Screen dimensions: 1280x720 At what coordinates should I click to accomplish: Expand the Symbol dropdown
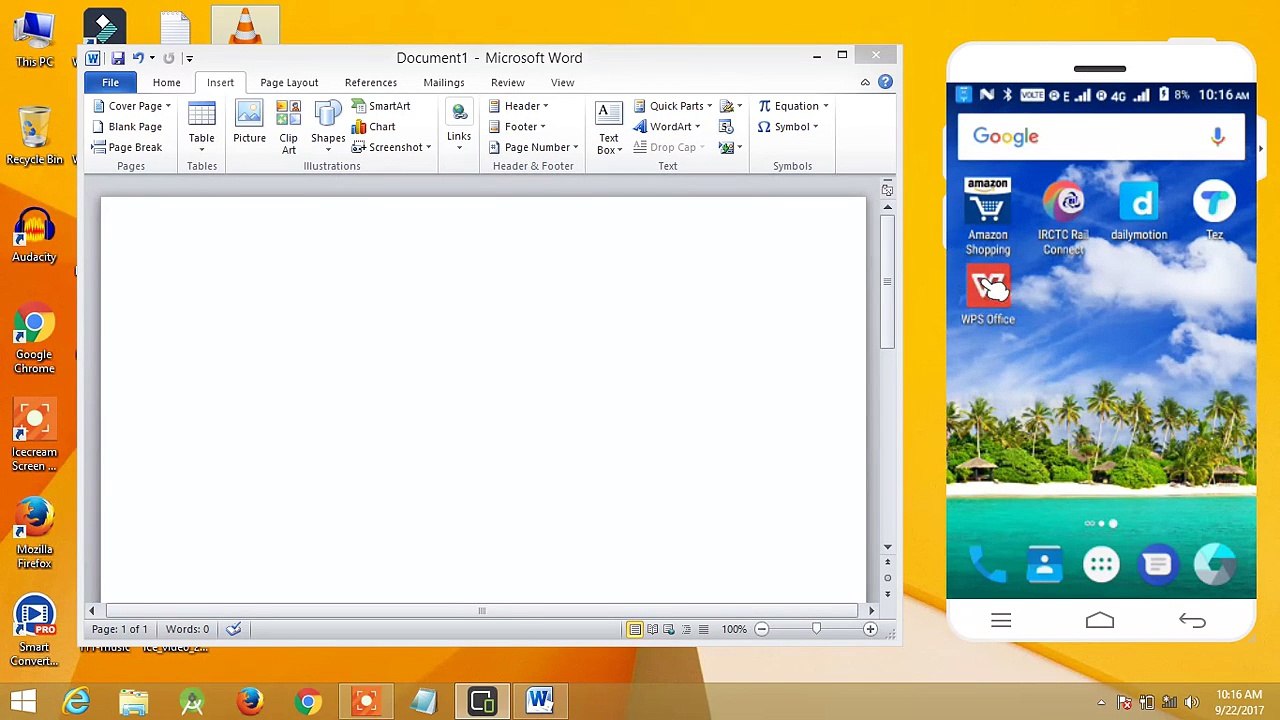click(x=788, y=127)
